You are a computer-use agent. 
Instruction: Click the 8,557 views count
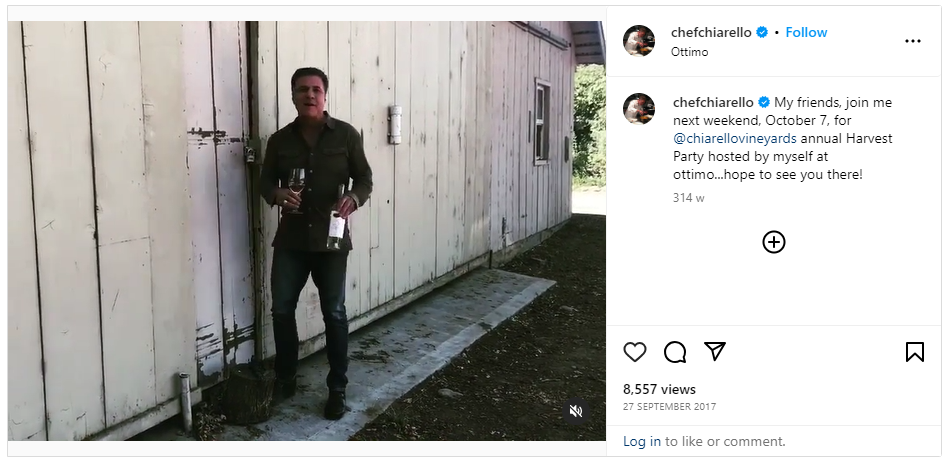(659, 389)
